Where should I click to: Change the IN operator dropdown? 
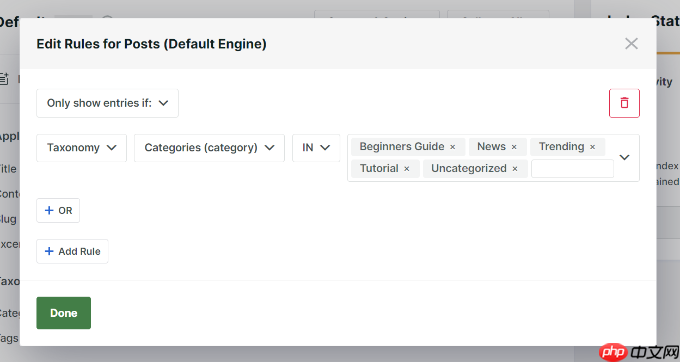(316, 148)
